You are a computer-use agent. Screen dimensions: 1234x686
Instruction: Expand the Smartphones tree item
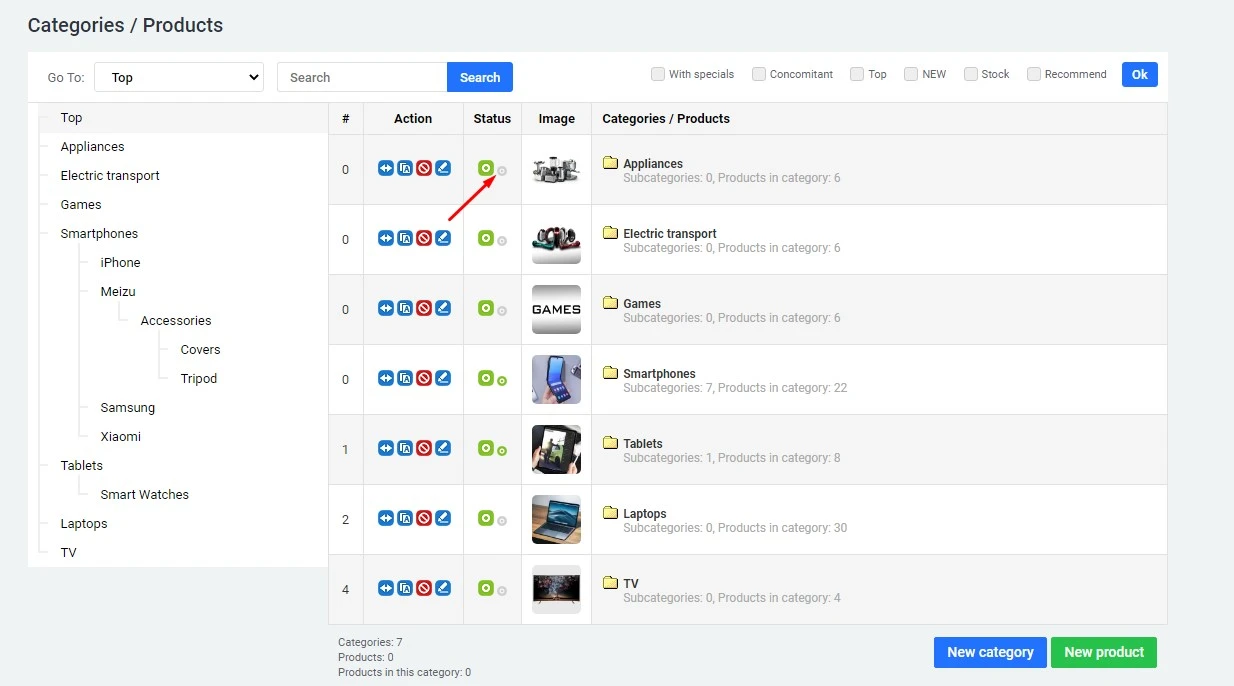tap(99, 233)
